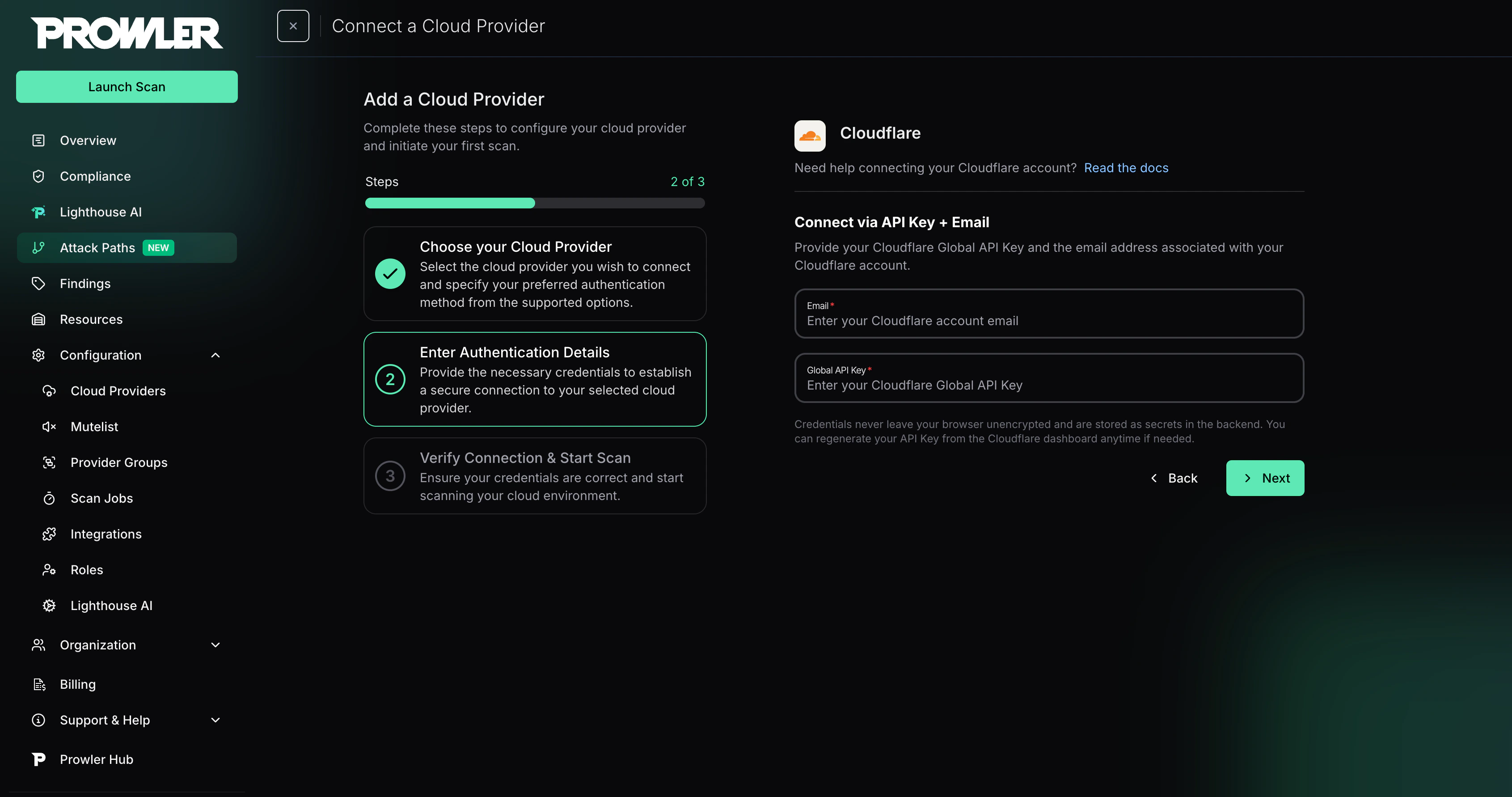The image size is (1512, 797).
Task: Select the Attack Paths sidebar icon
Action: tap(38, 247)
